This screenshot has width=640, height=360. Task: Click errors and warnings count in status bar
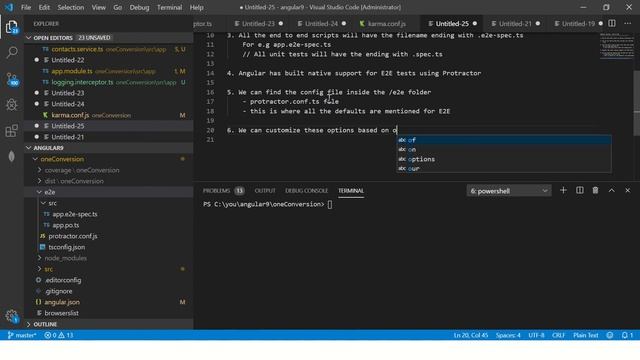tap(58, 335)
